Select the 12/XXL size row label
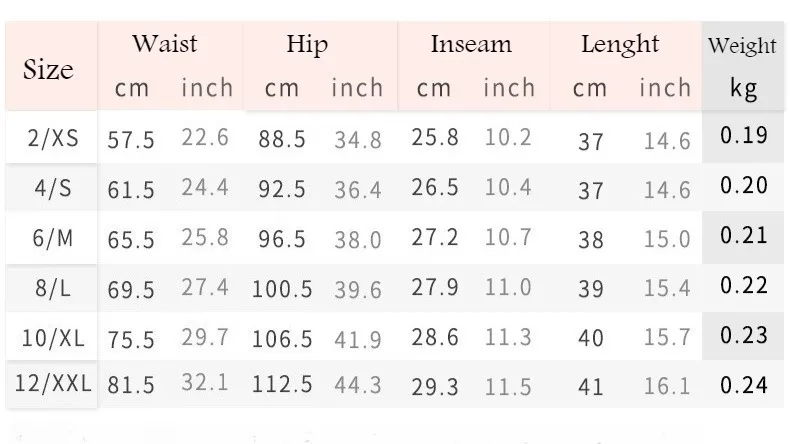 point(53,384)
